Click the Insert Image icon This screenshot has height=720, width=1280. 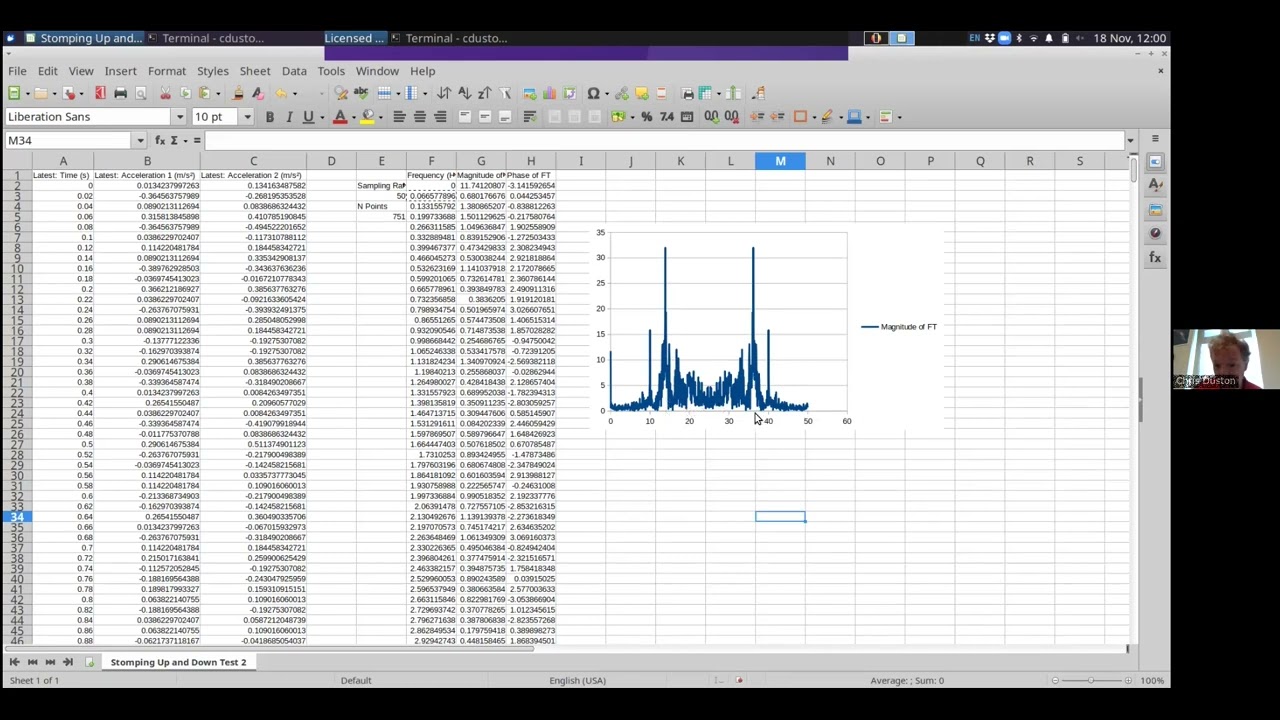[x=529, y=93]
